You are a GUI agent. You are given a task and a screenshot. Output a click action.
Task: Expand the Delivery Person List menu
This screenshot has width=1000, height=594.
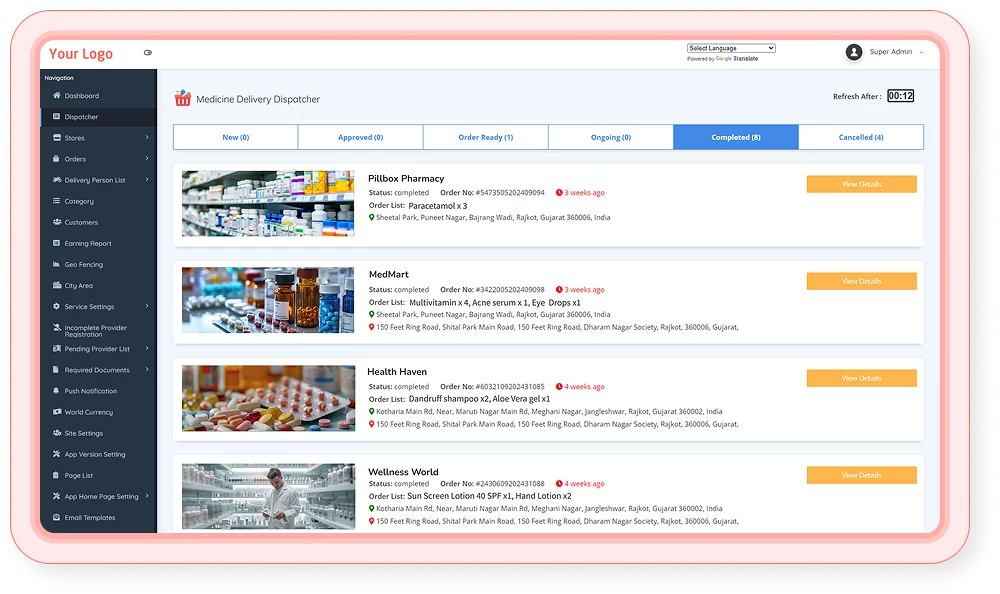coord(95,180)
